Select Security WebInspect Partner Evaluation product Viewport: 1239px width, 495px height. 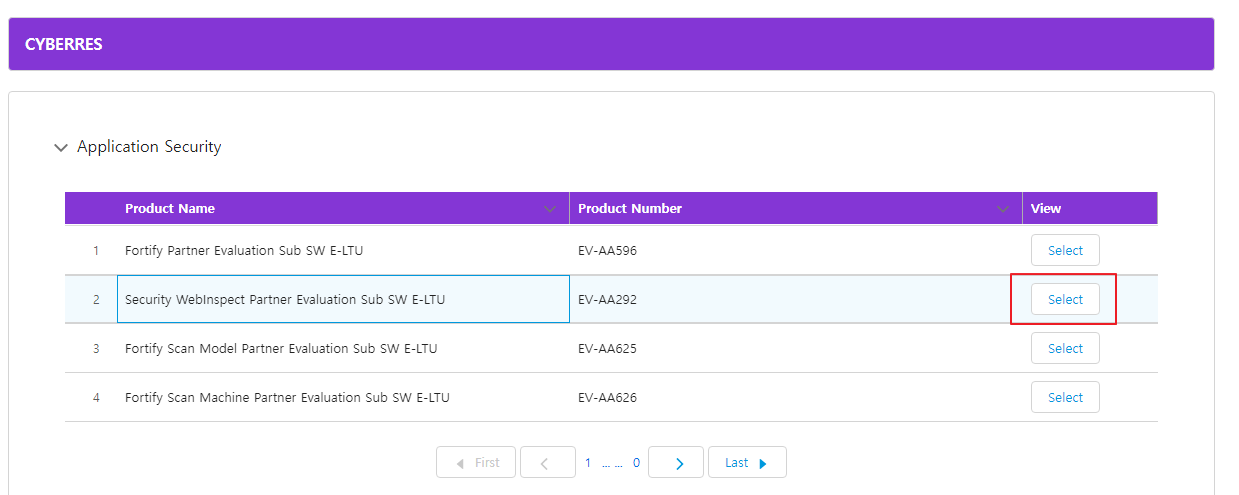(1065, 299)
